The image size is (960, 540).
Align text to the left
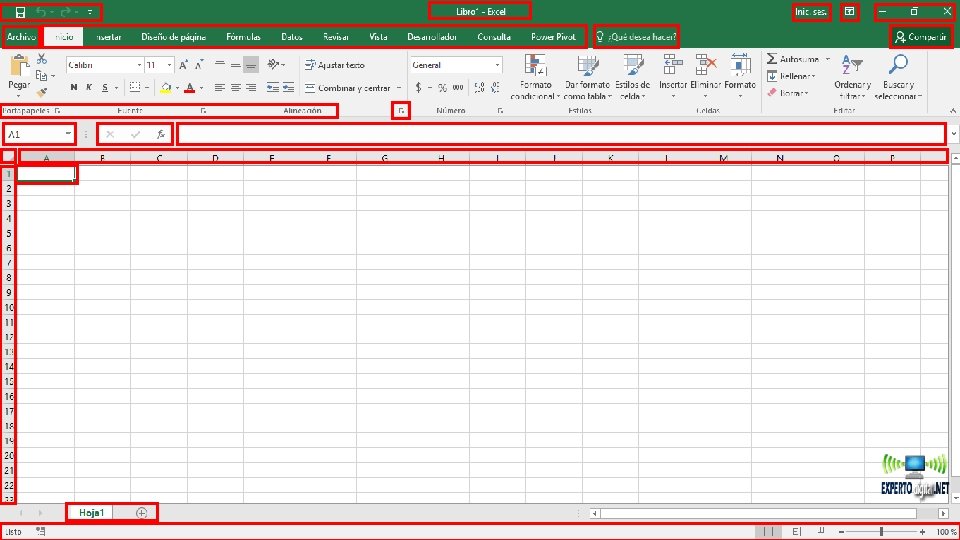(x=219, y=88)
